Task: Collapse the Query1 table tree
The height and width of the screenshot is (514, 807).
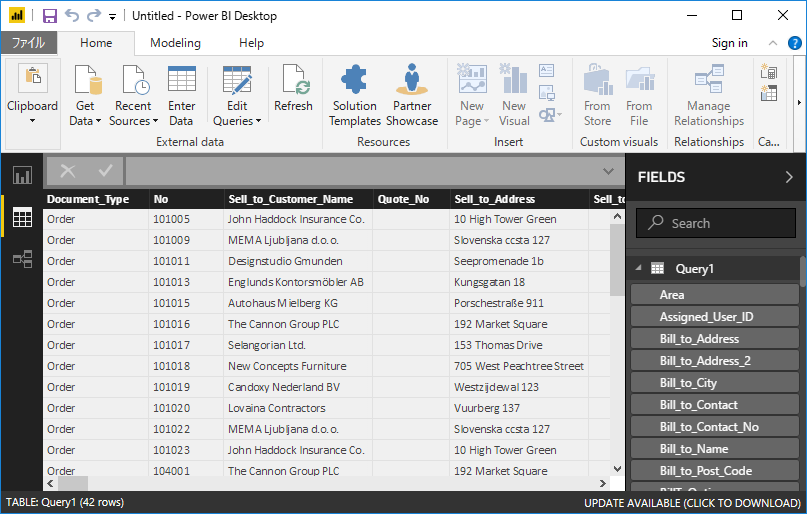Action: tap(638, 268)
